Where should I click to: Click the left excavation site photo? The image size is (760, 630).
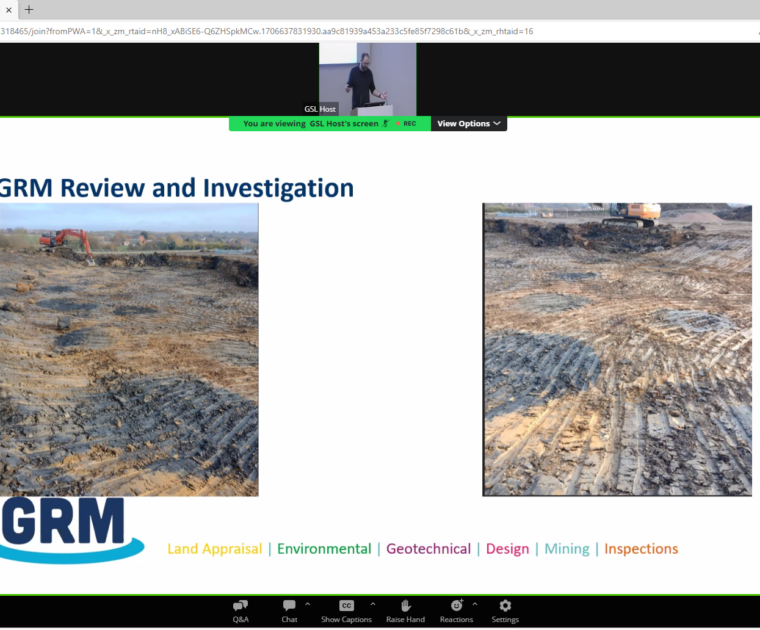[x=129, y=349]
